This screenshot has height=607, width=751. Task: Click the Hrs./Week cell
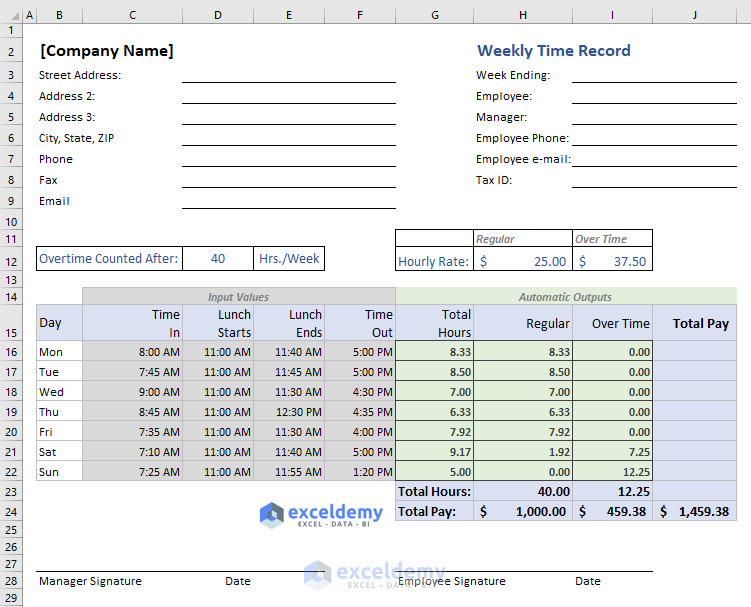pyautogui.click(x=289, y=259)
